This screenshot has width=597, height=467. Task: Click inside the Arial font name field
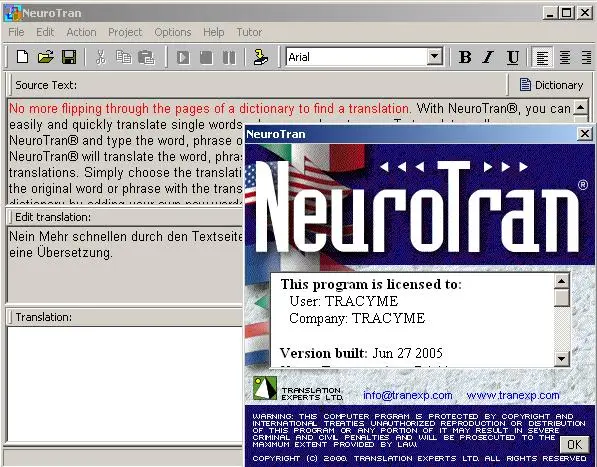tap(357, 57)
